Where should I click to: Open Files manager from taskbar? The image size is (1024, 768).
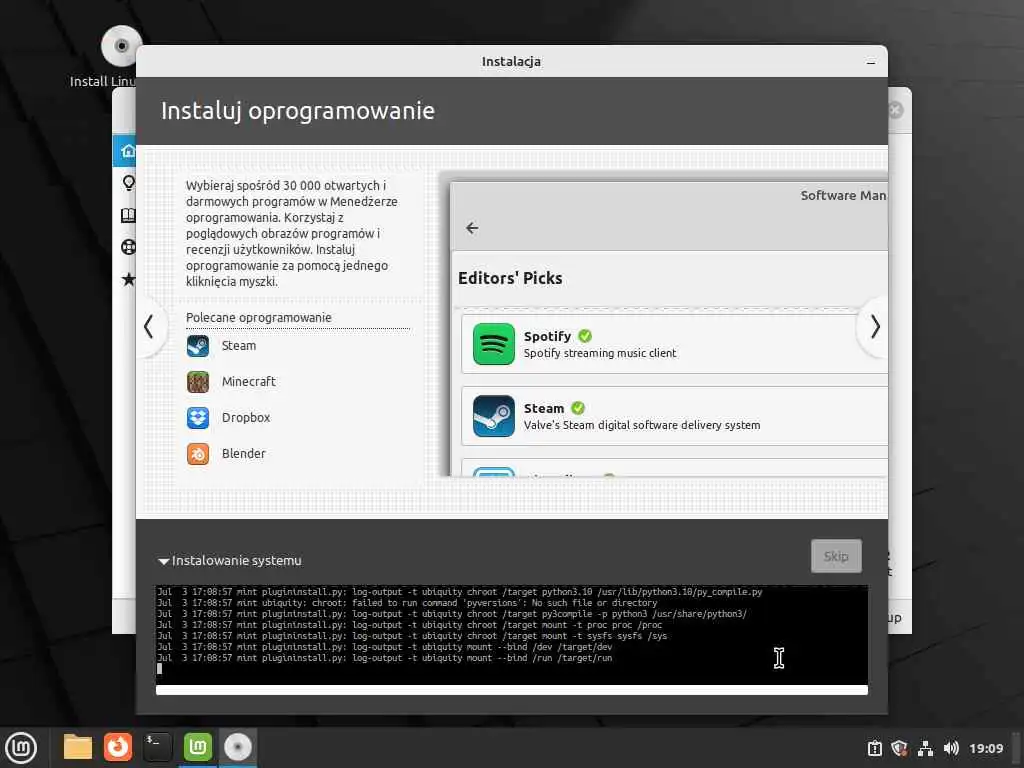[x=78, y=747]
